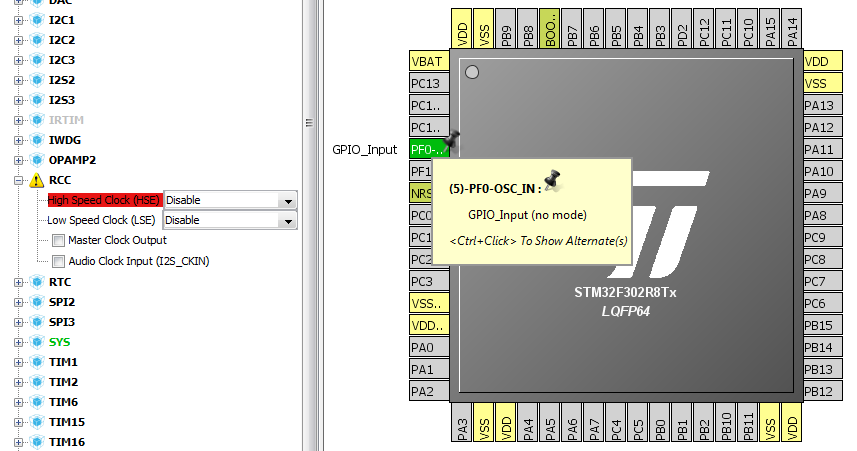
Task: Select the PC3 pin on chip
Action: click(x=429, y=281)
